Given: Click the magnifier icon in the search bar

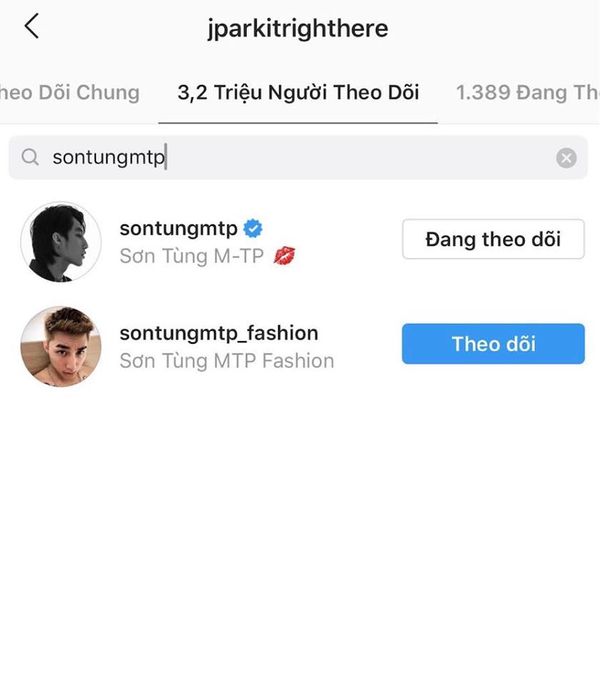Looking at the screenshot, I should [x=30, y=157].
